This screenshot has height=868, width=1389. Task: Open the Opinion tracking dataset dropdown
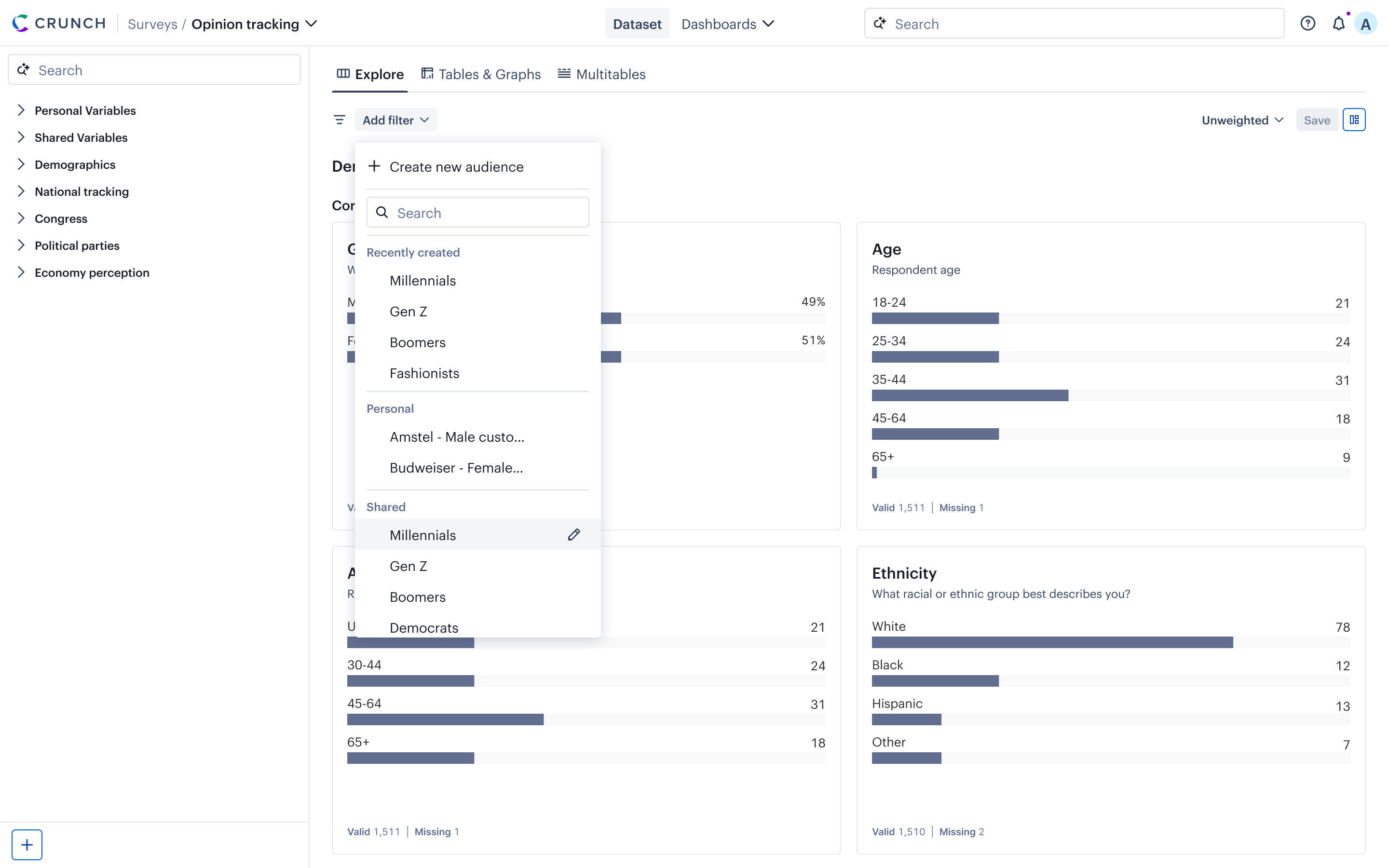point(254,24)
